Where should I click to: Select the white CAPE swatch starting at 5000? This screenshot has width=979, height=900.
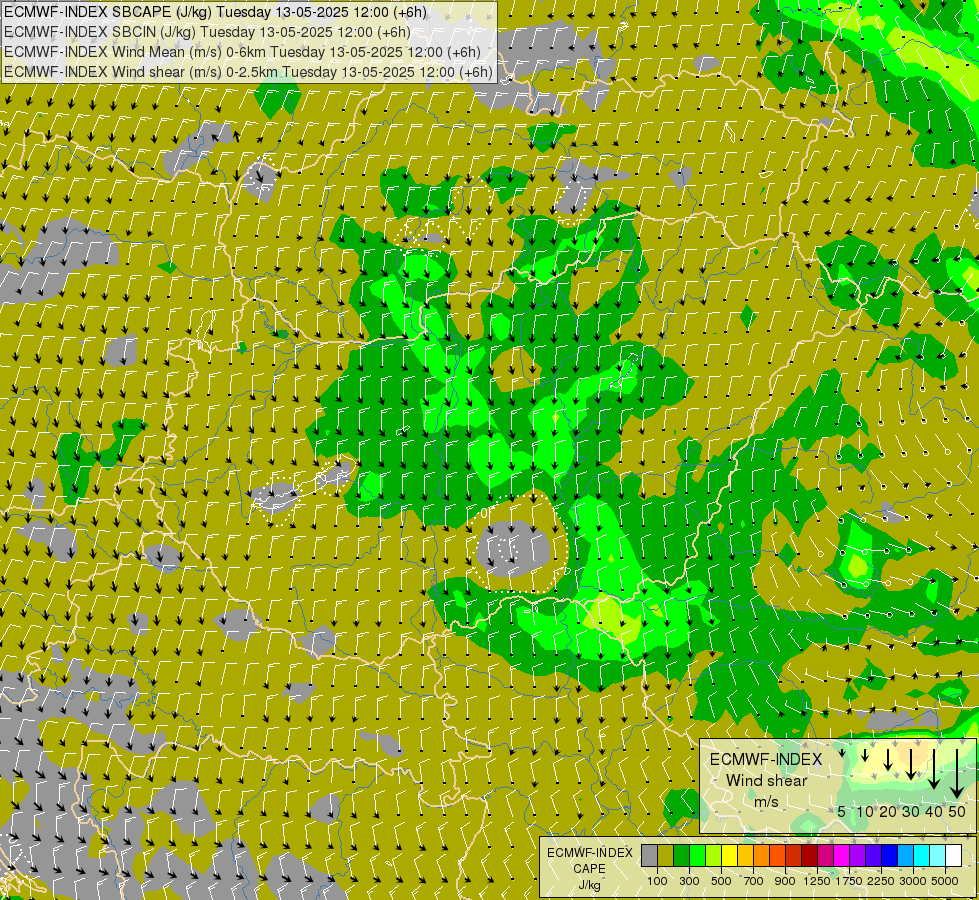[954, 856]
